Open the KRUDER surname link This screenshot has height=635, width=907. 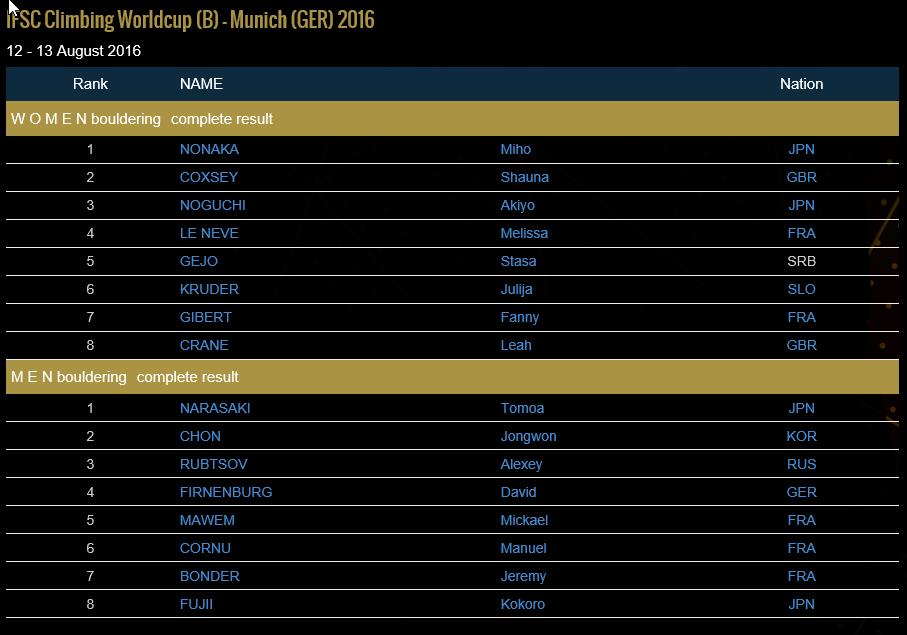point(209,289)
